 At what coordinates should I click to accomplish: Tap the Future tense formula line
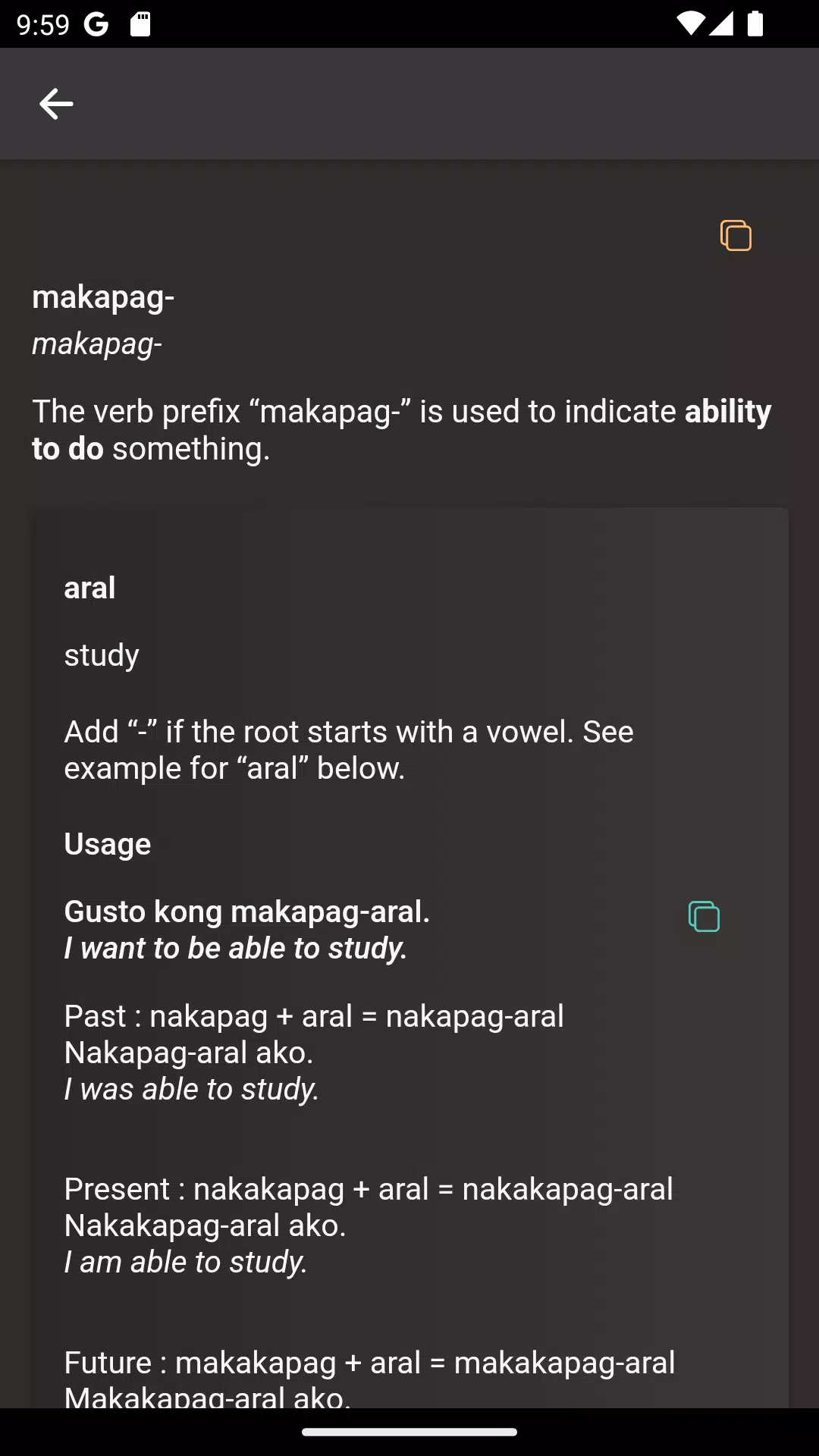369,1362
